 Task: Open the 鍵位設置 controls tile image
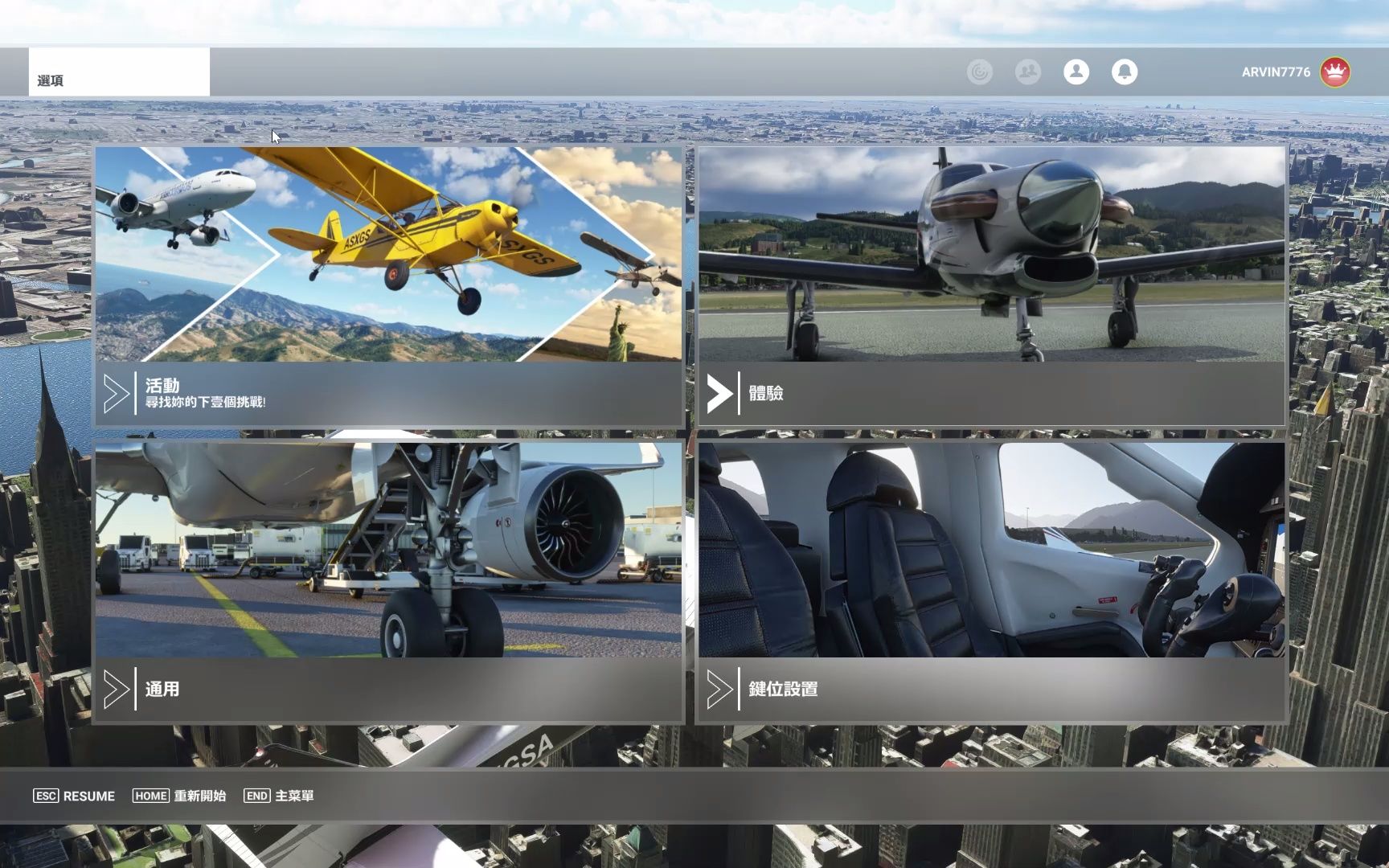coord(991,550)
